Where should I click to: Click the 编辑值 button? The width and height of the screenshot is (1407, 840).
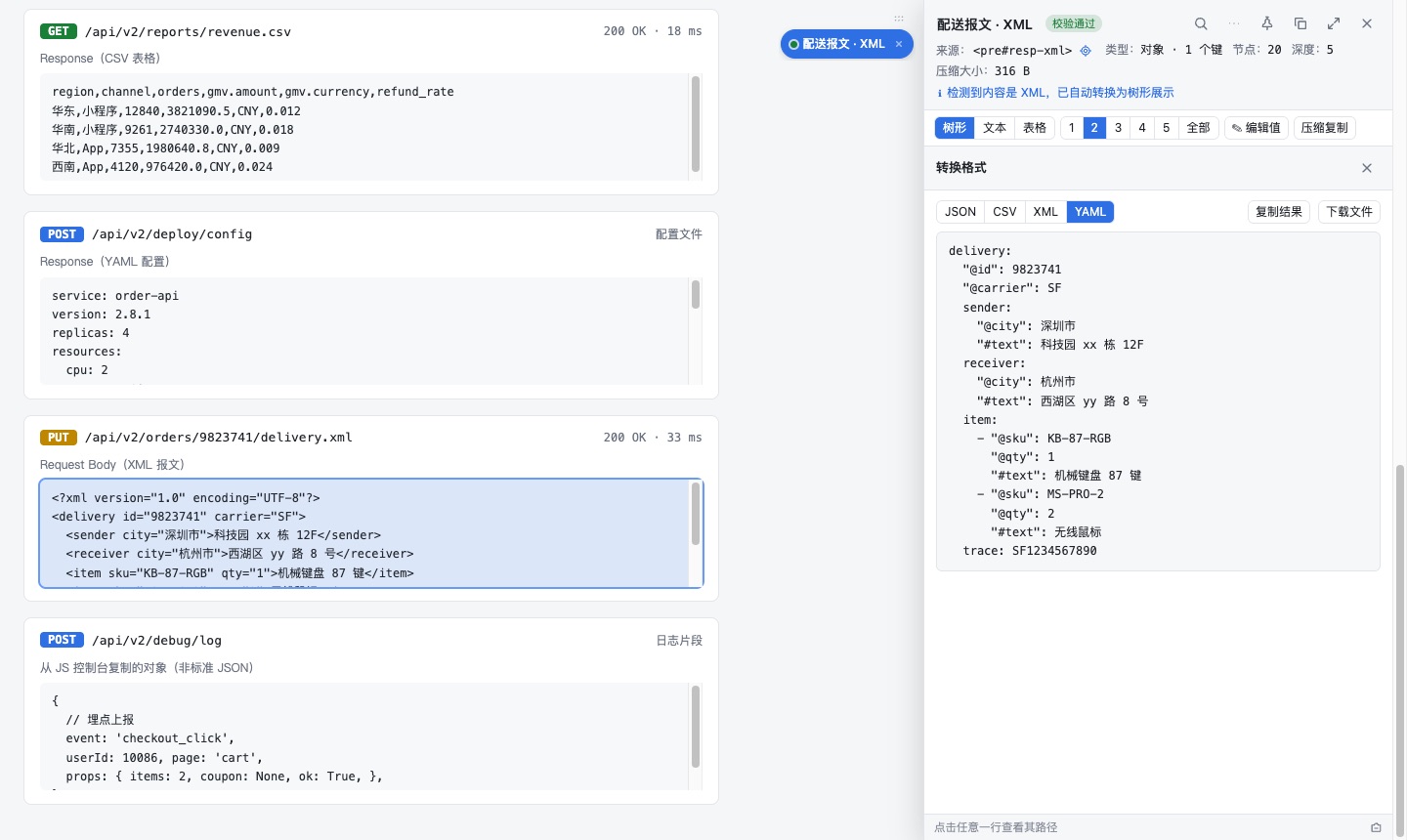pyautogui.click(x=1256, y=128)
